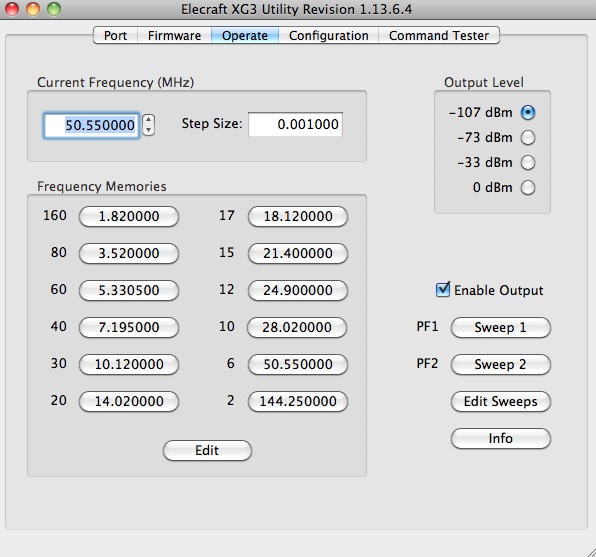Recall 20m memory 14.020000
The height and width of the screenshot is (557, 596).
[x=129, y=401]
